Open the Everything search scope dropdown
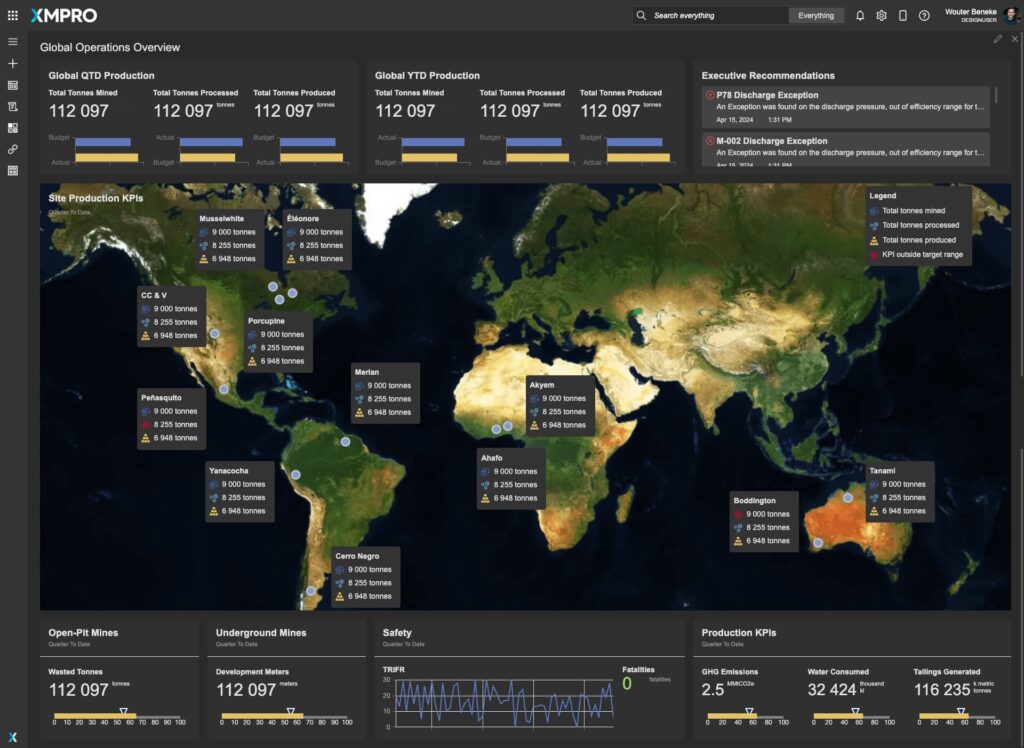1024x748 pixels. (816, 15)
